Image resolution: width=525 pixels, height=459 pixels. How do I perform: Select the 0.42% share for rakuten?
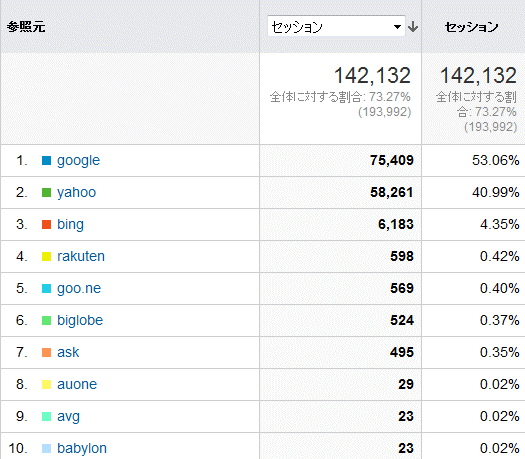500,256
